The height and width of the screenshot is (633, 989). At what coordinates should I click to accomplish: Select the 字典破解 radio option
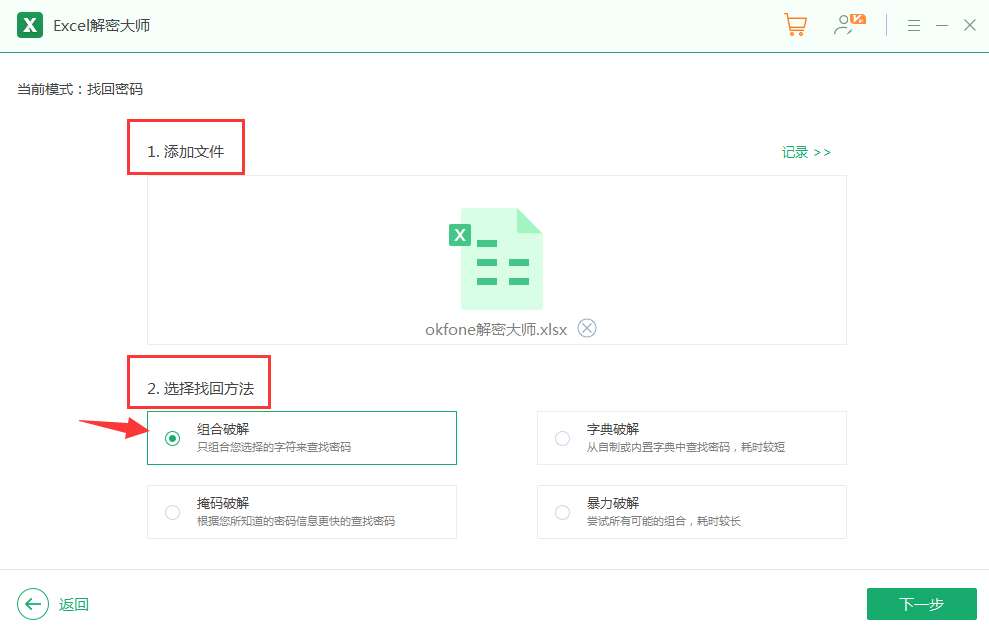coord(562,438)
